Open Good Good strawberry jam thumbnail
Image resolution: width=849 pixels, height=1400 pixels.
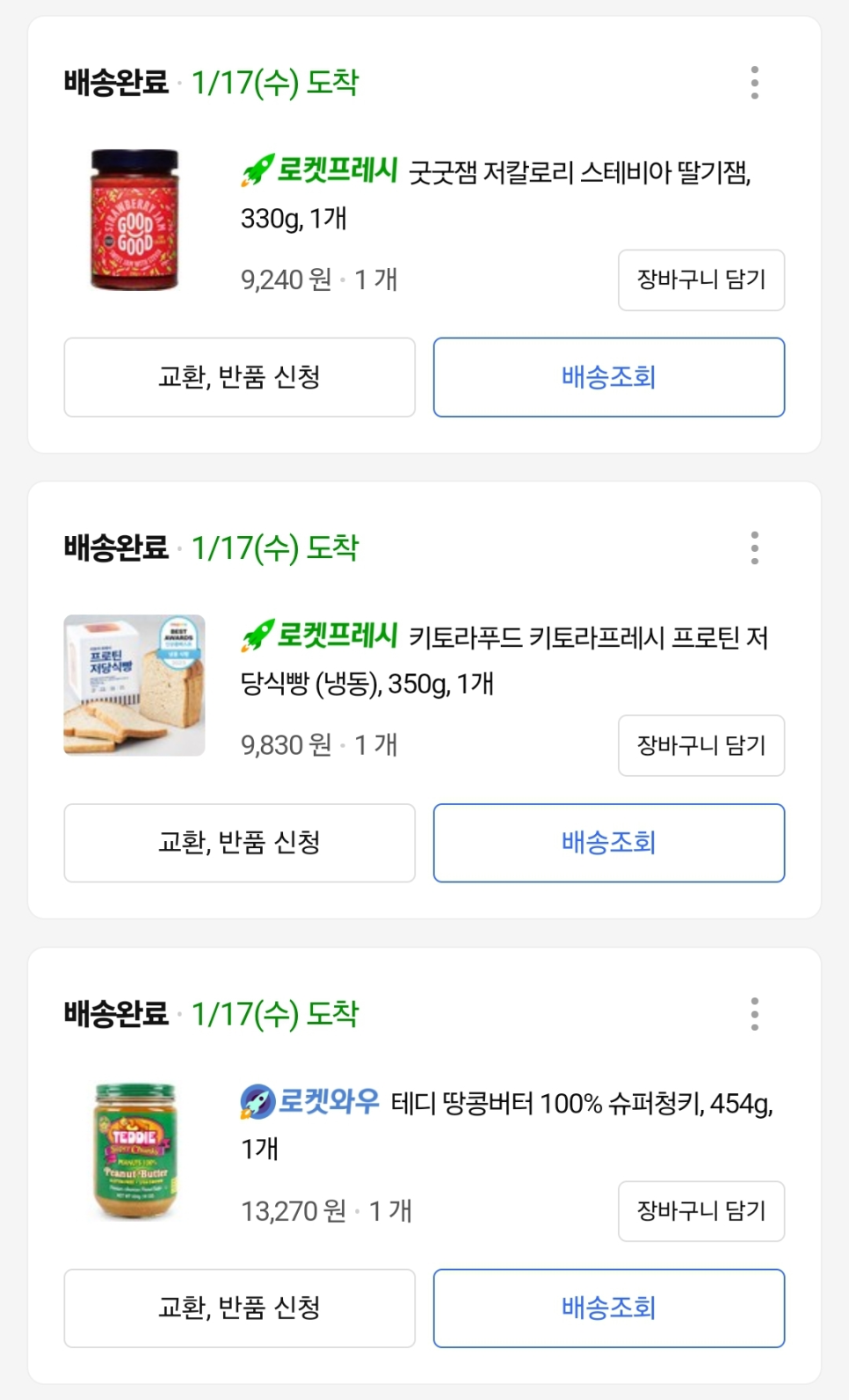pos(134,220)
